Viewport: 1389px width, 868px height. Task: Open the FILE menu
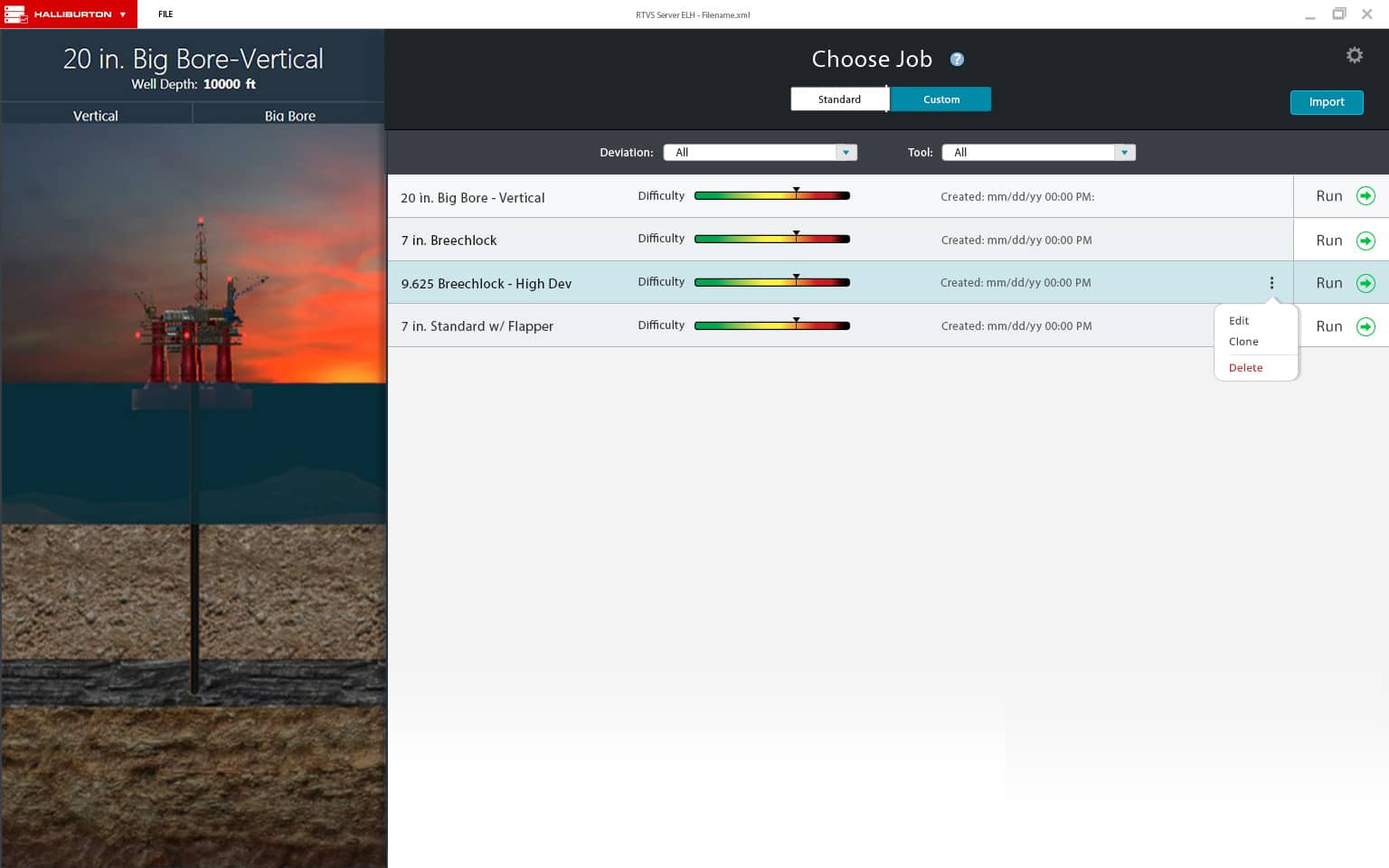coord(165,14)
